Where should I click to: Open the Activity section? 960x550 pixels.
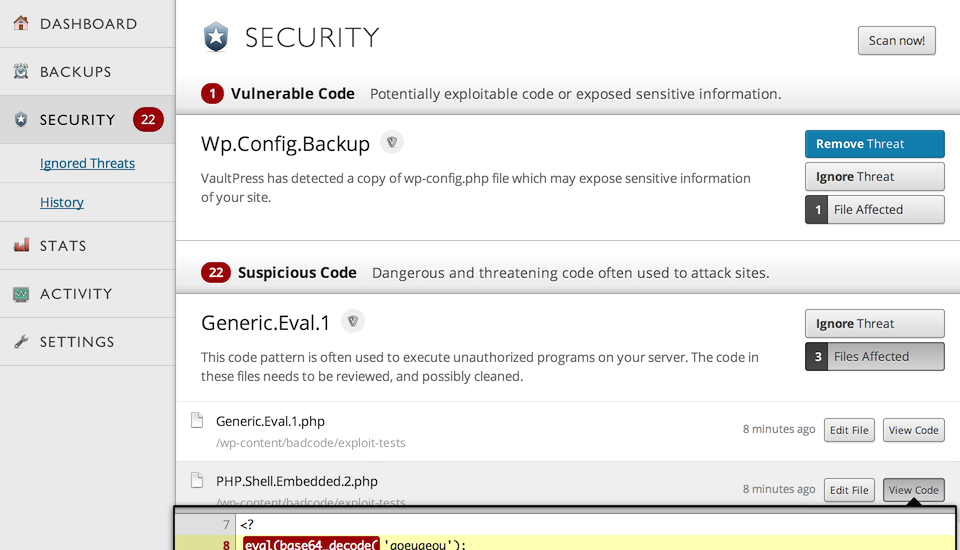[88, 293]
